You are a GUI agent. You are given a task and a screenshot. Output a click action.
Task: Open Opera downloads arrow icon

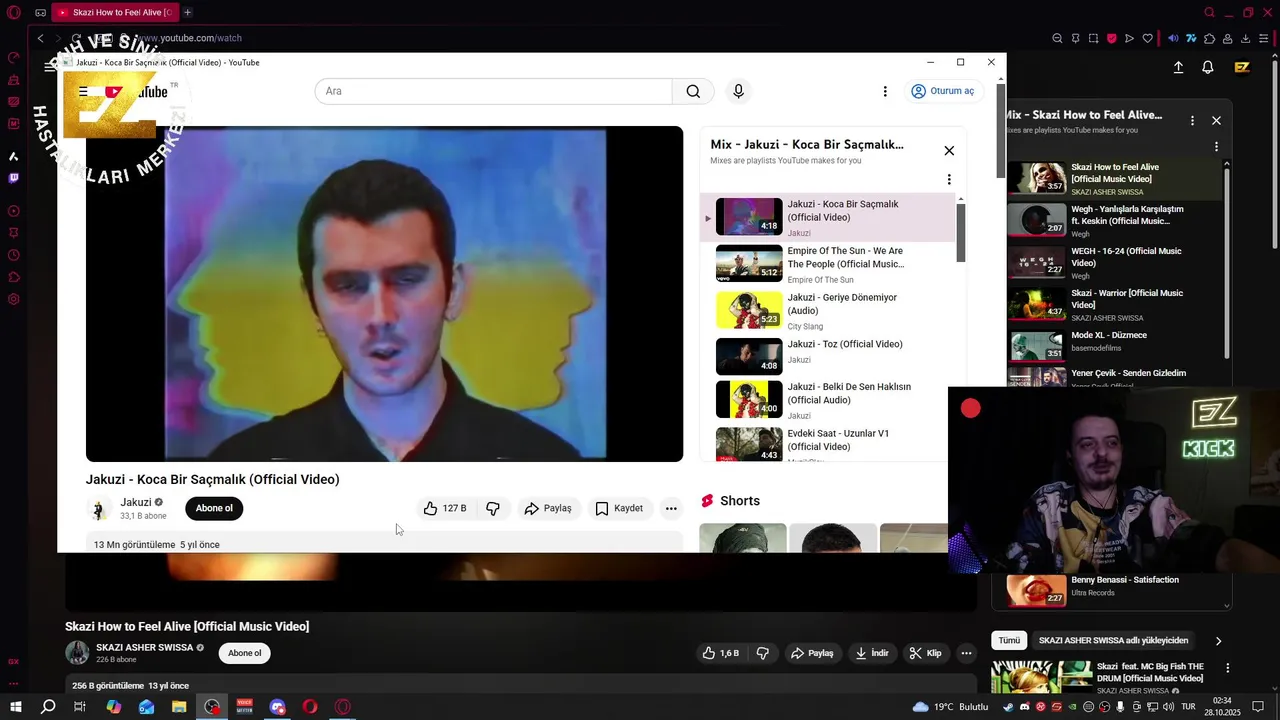click(1246, 38)
